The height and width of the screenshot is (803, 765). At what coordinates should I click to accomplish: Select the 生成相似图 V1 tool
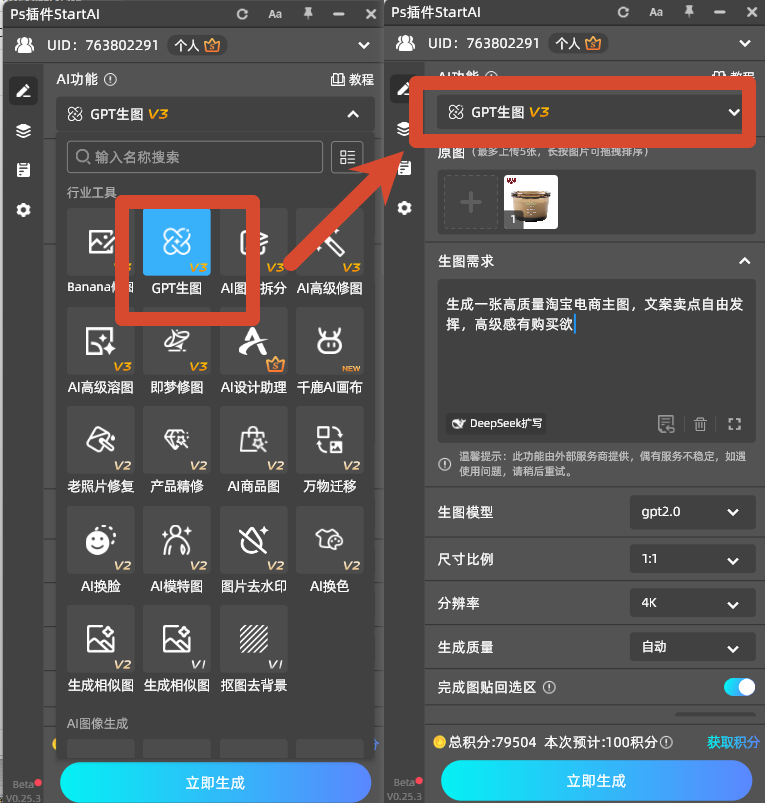coord(177,639)
